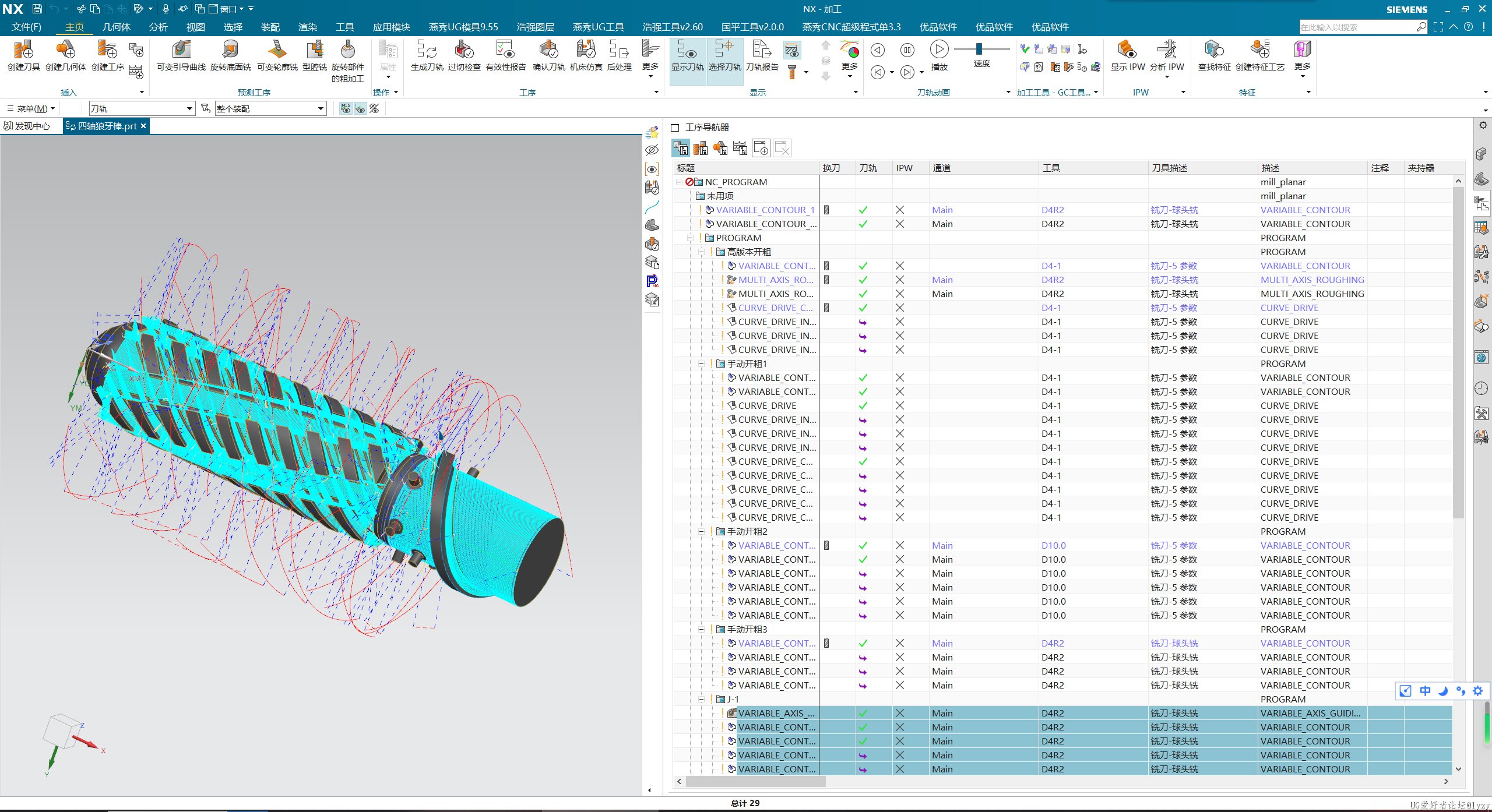
Task: Click the 换刀 column header
Action: coord(837,168)
